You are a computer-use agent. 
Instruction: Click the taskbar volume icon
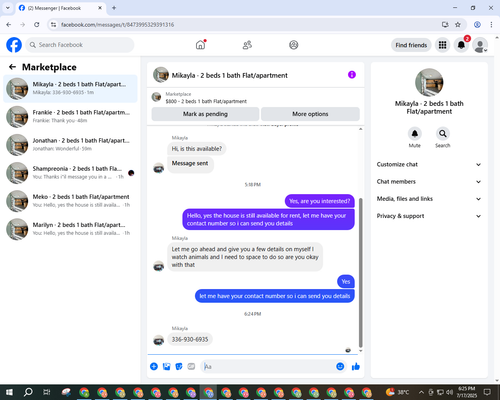(449, 392)
